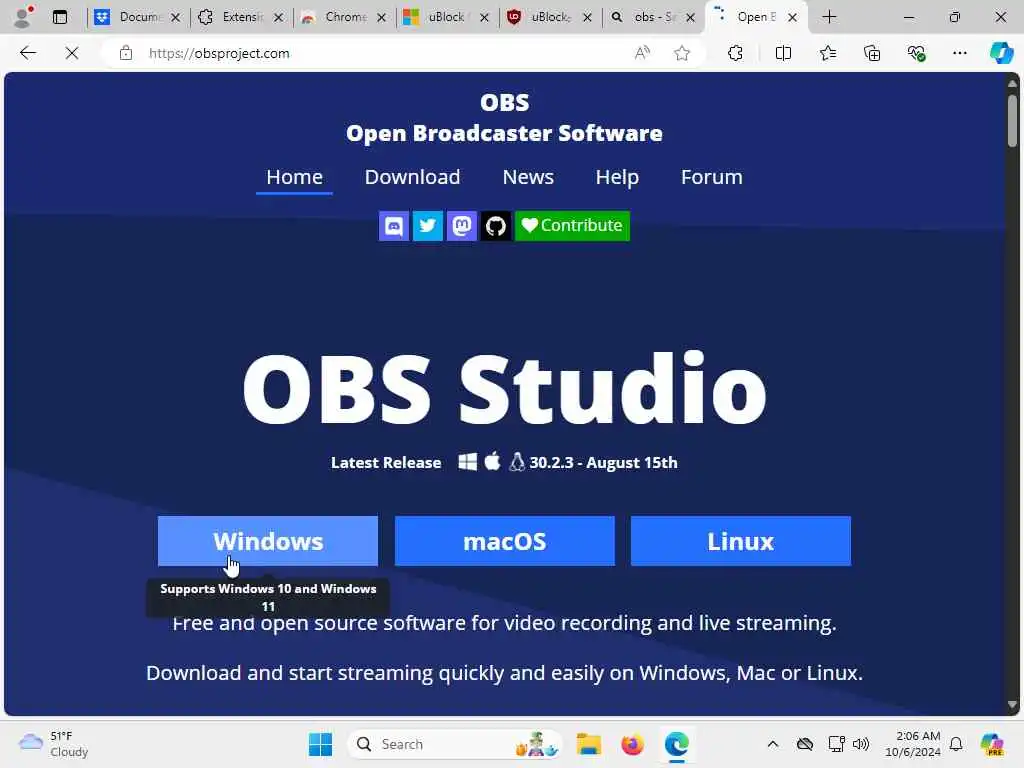
Task: Click the taskbar Search box
Action: click(x=456, y=744)
